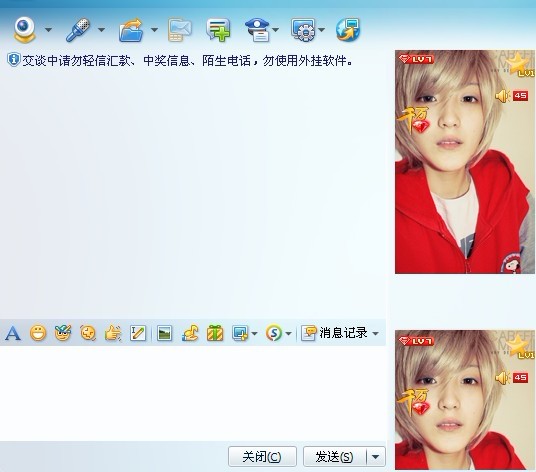Send a window shake nudge icon

[x=88, y=333]
